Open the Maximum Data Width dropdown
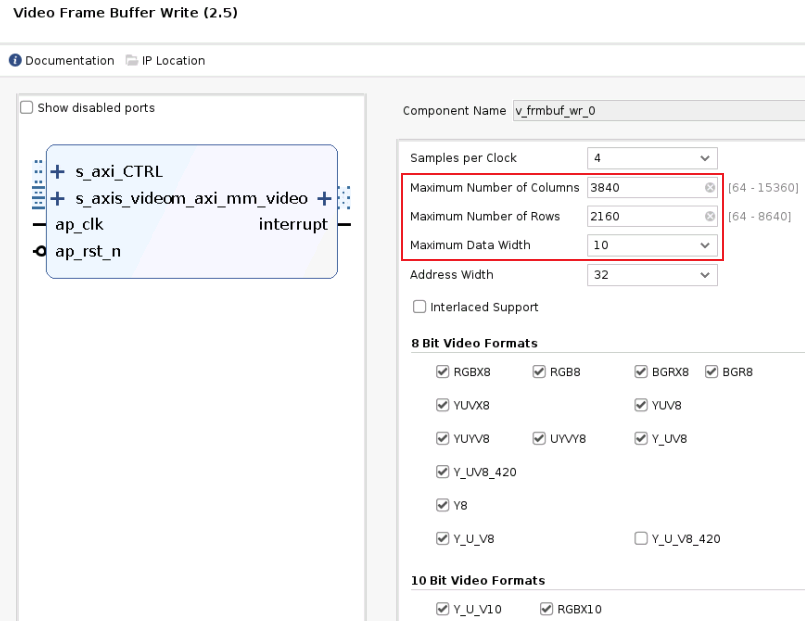This screenshot has height=621, width=805. 651,245
